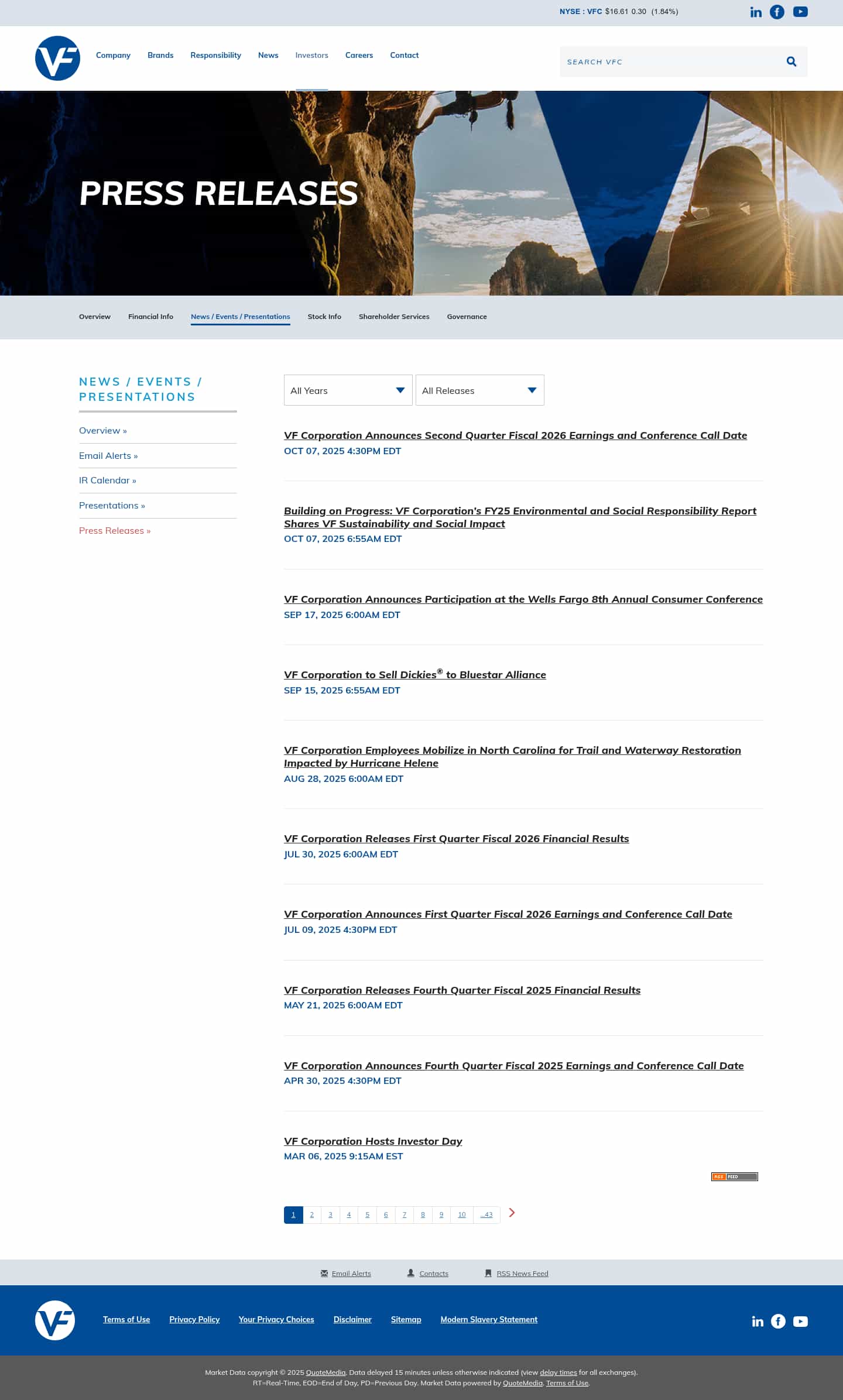This screenshot has height=1400, width=843.
Task: Open First Quarter Fiscal 2026 Earnings Call Date
Action: pos(508,914)
